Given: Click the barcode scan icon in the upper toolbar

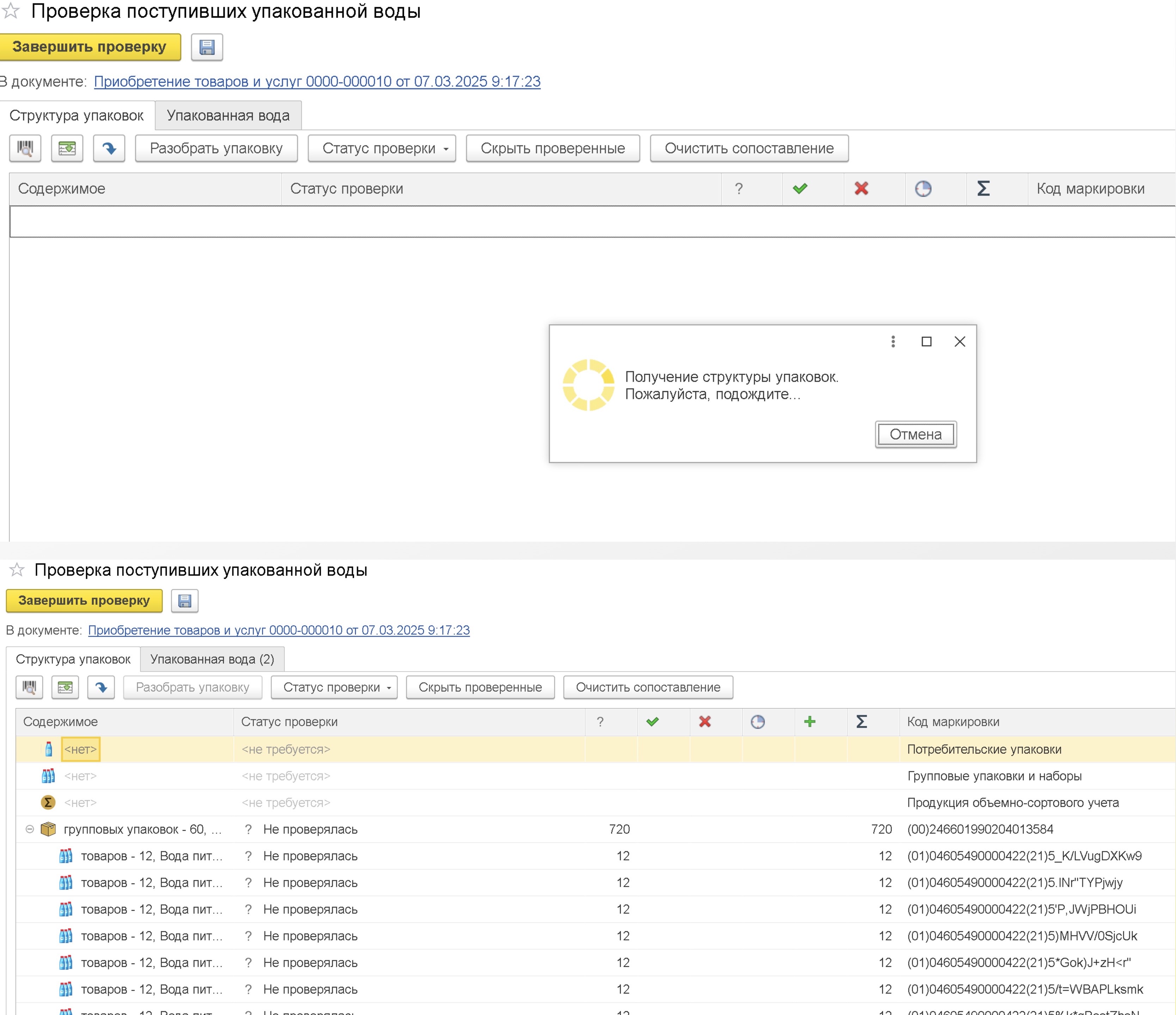Looking at the screenshot, I should (x=25, y=149).
